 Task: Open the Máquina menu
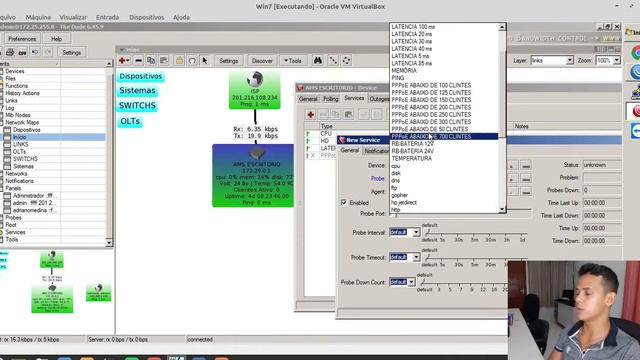coord(38,17)
